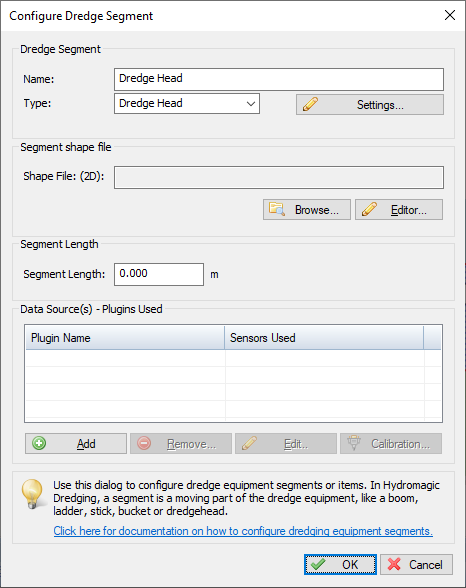Click the green plus icon on Add
Screen dimensions: 466x588
[39, 443]
